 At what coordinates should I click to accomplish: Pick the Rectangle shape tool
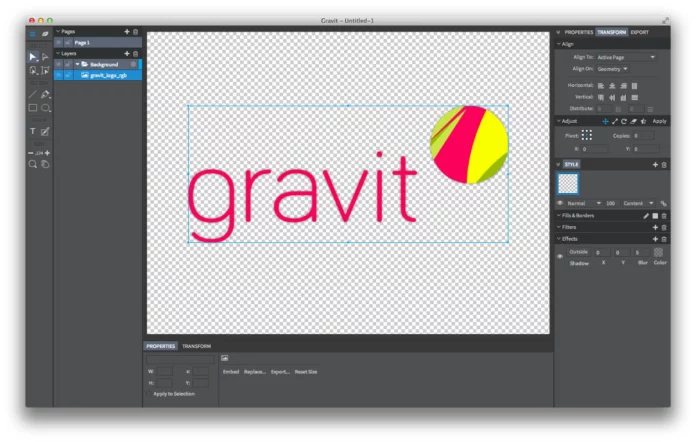pyautogui.click(x=33, y=108)
